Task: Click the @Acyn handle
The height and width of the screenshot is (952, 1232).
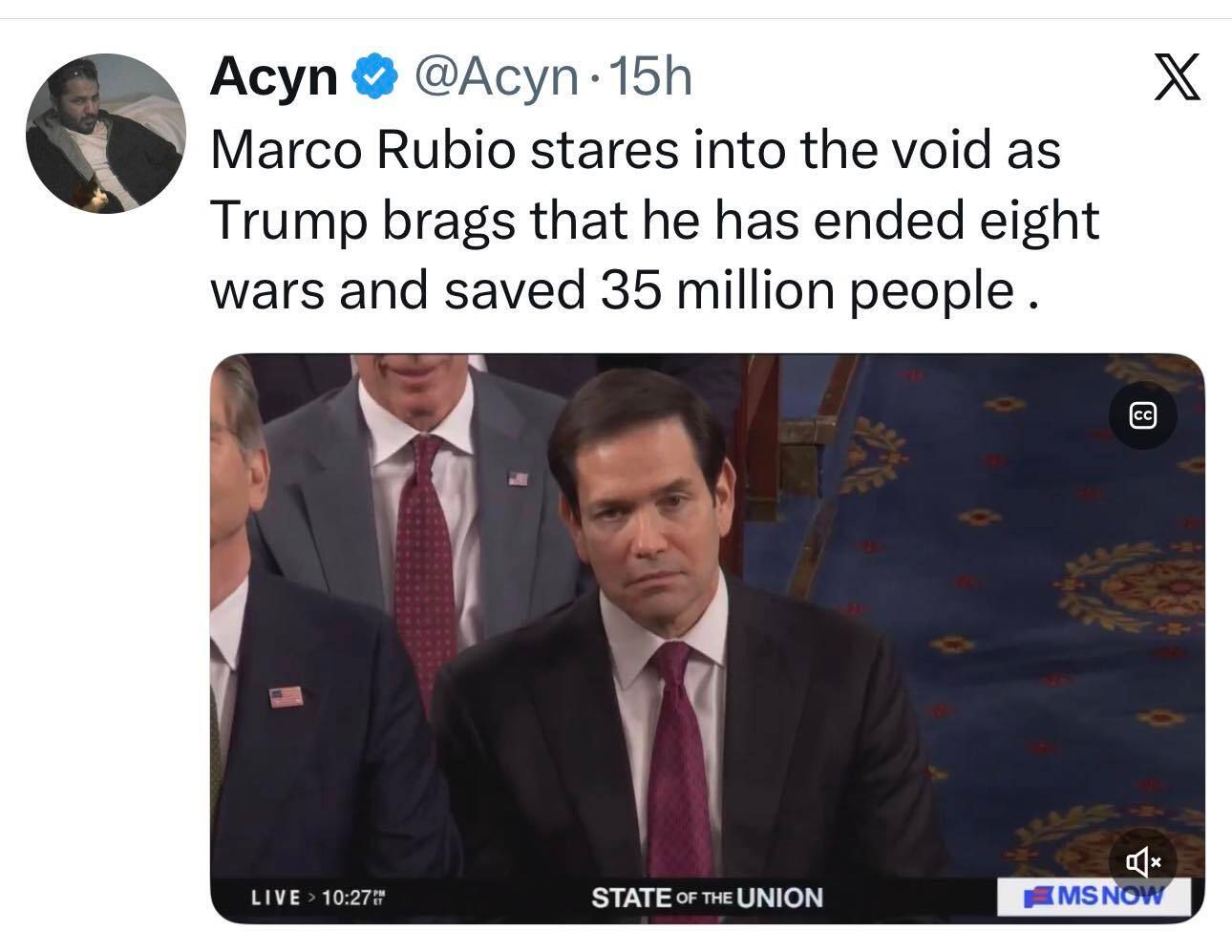Action: (494, 76)
